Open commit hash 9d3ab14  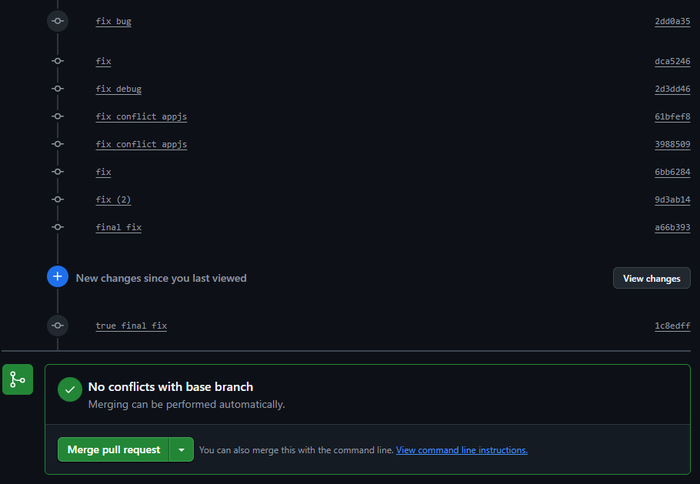pyautogui.click(x=672, y=200)
